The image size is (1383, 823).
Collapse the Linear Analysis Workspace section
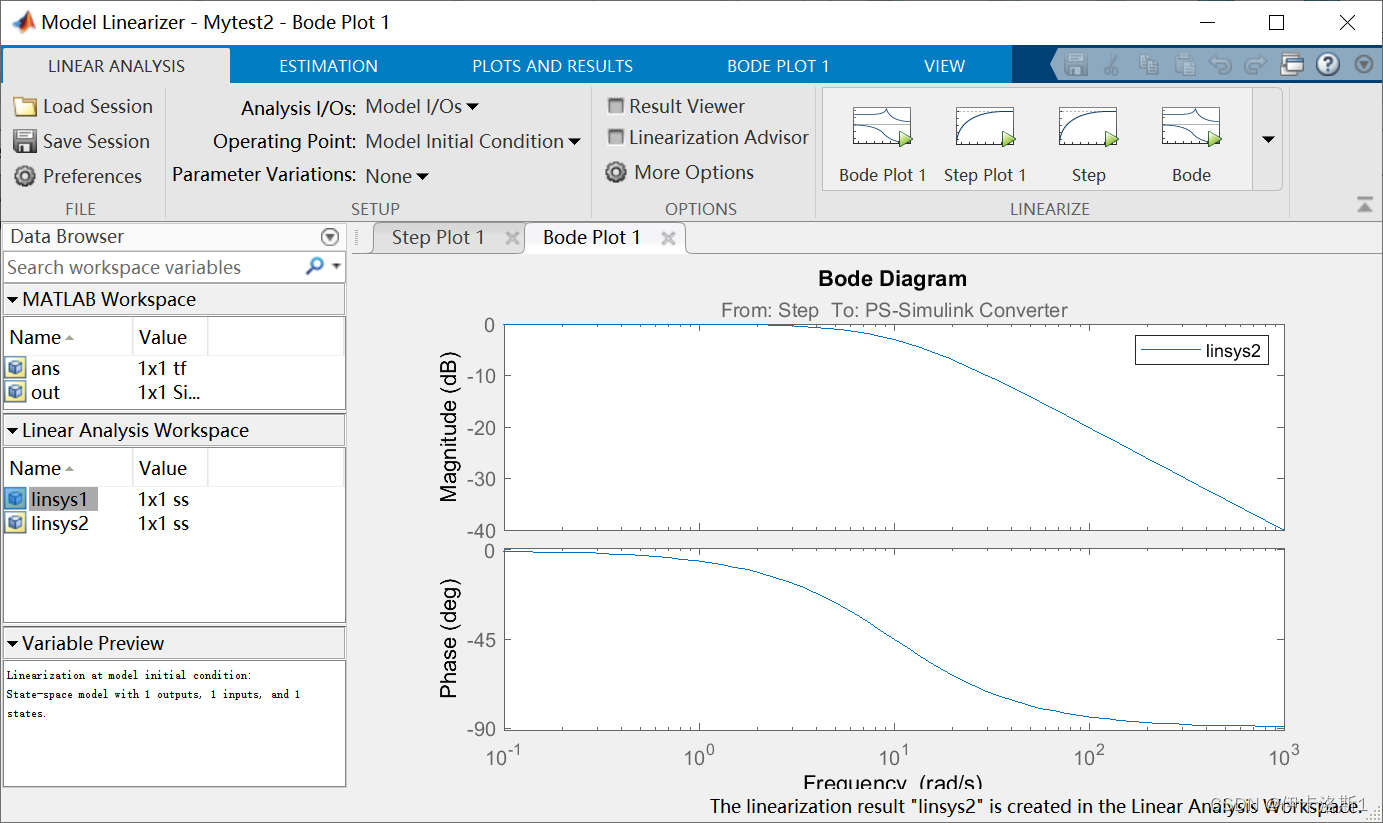[13, 431]
